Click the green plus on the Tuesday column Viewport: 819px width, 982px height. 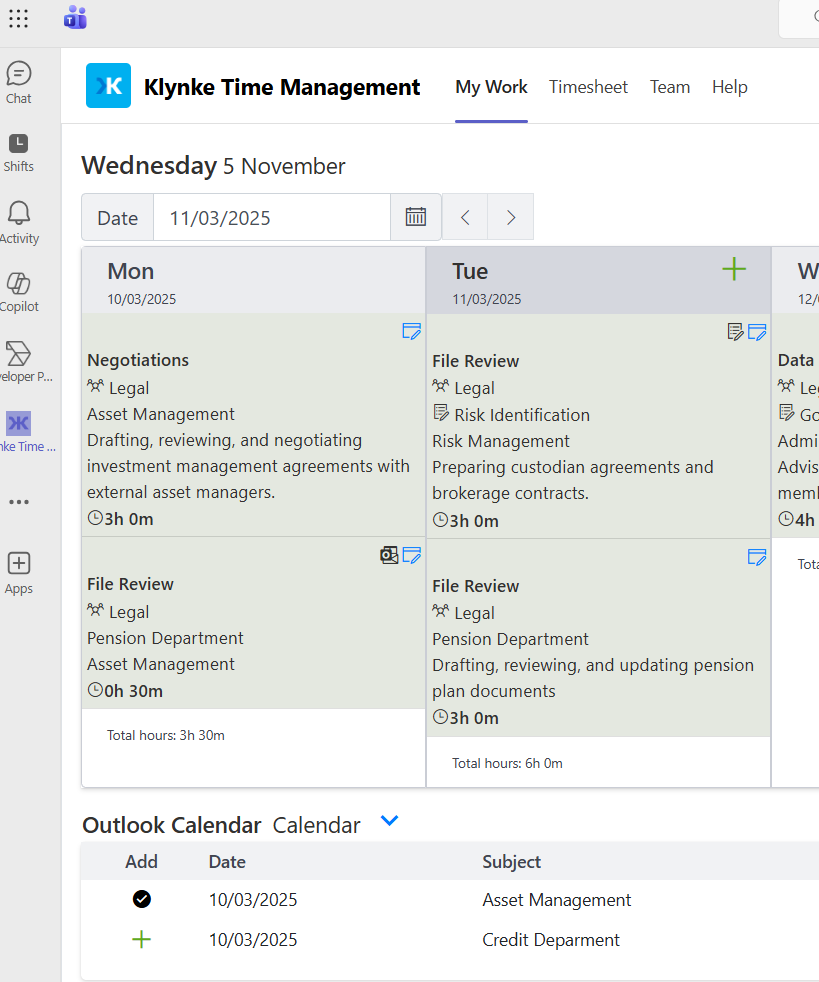point(733,268)
